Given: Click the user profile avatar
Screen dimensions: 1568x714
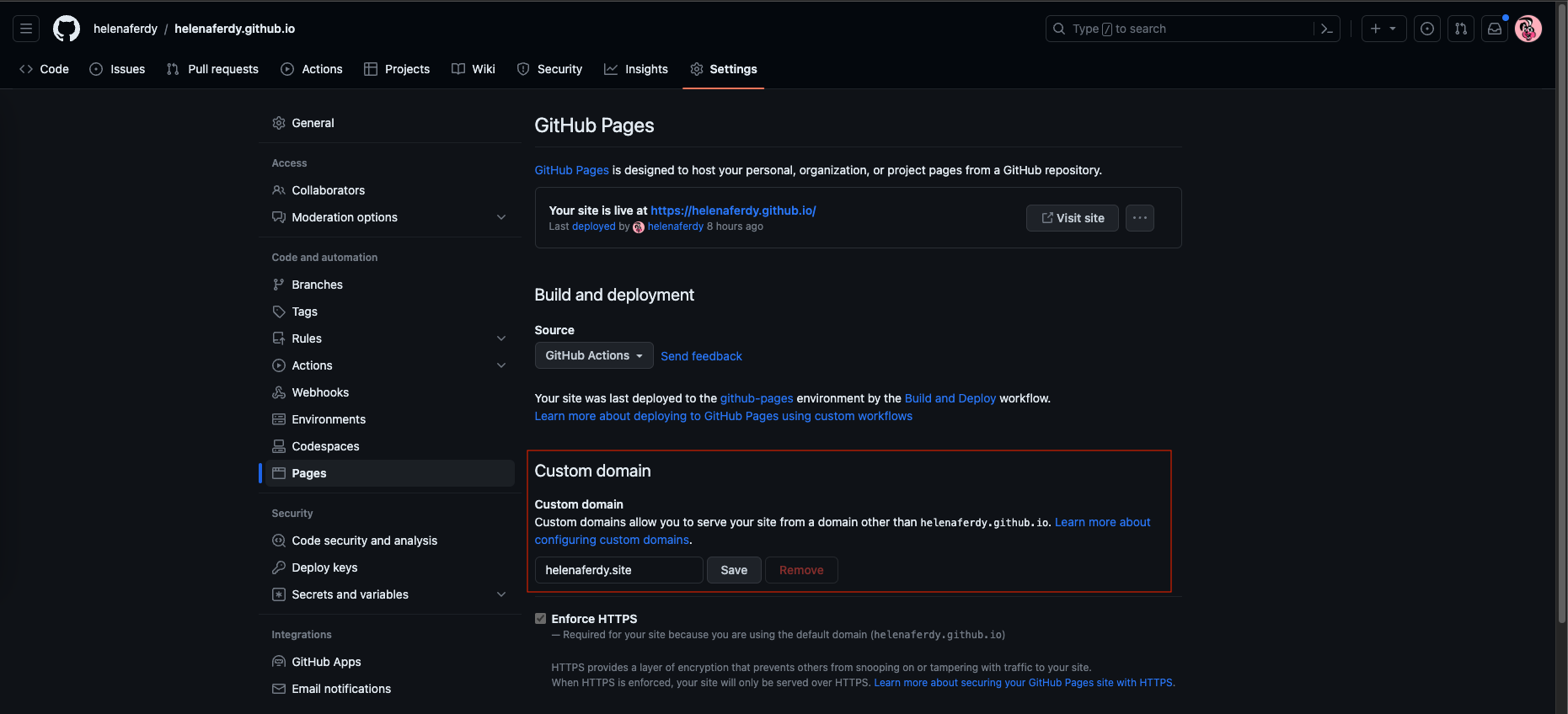Looking at the screenshot, I should 1528,29.
